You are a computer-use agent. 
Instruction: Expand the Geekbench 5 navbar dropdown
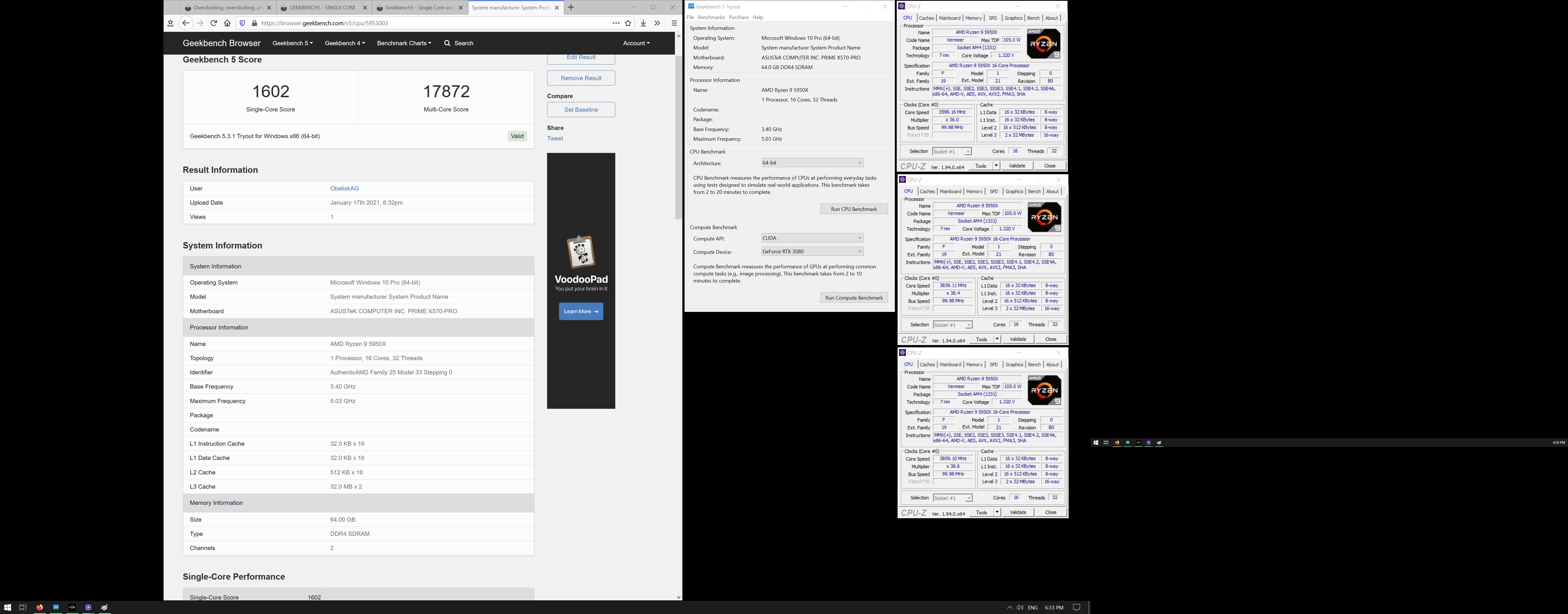tap(293, 43)
